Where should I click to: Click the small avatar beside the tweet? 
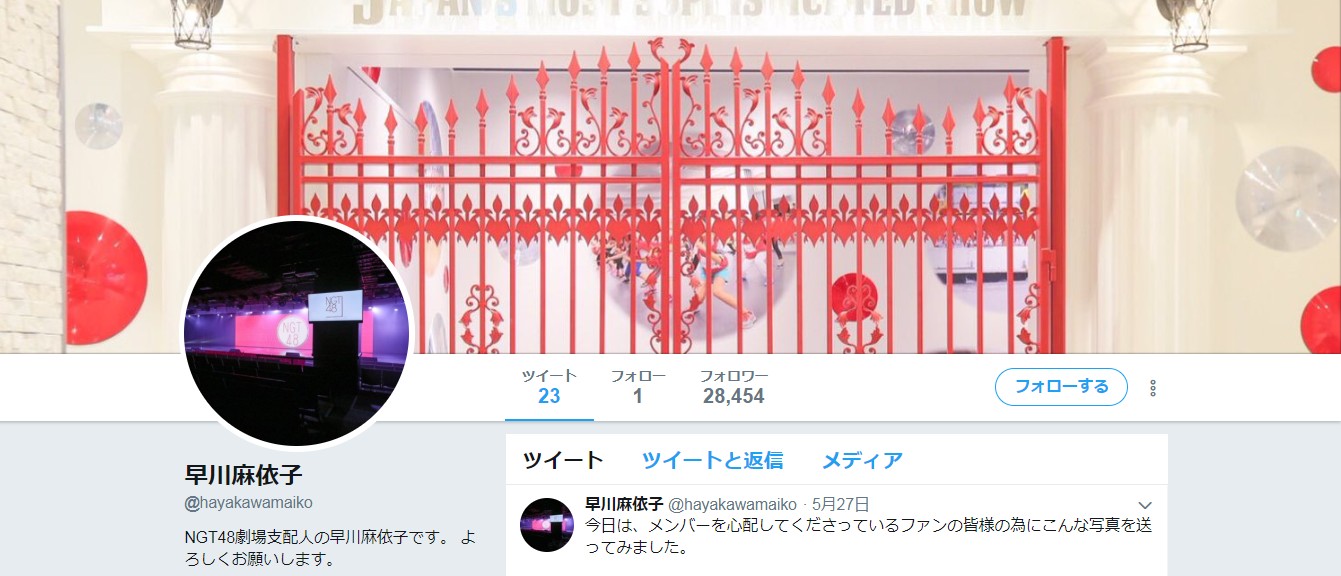pos(547,524)
